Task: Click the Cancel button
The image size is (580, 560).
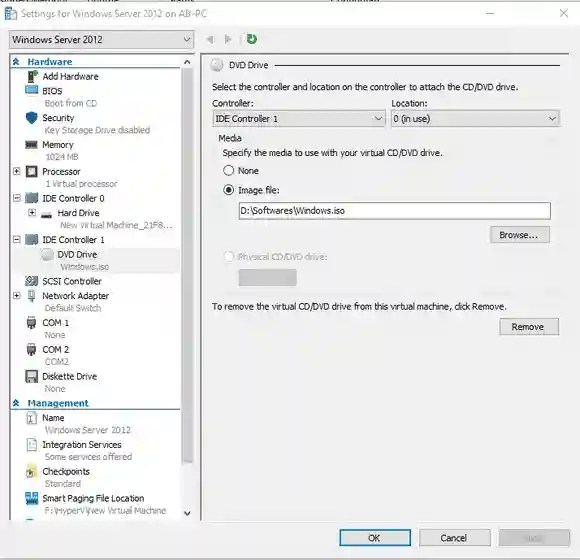Action: (x=455, y=538)
